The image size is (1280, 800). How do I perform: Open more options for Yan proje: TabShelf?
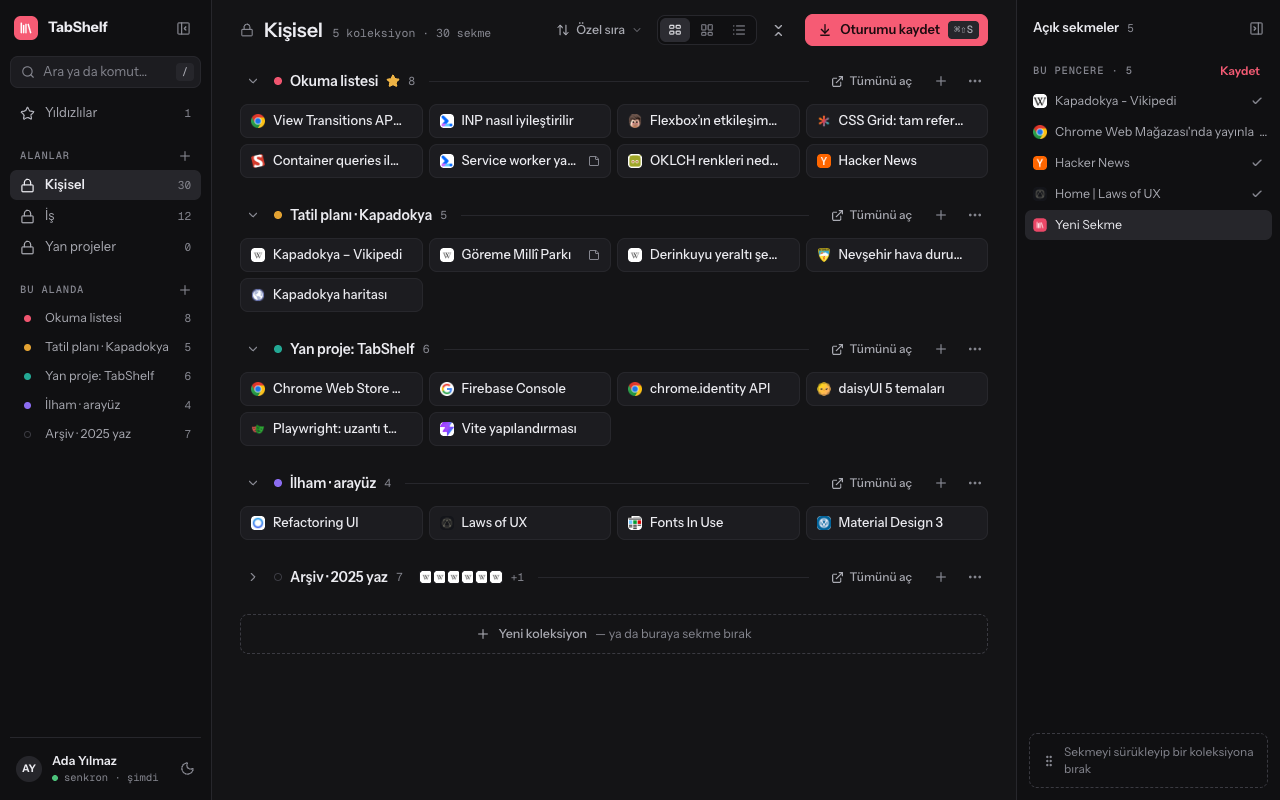pos(975,349)
